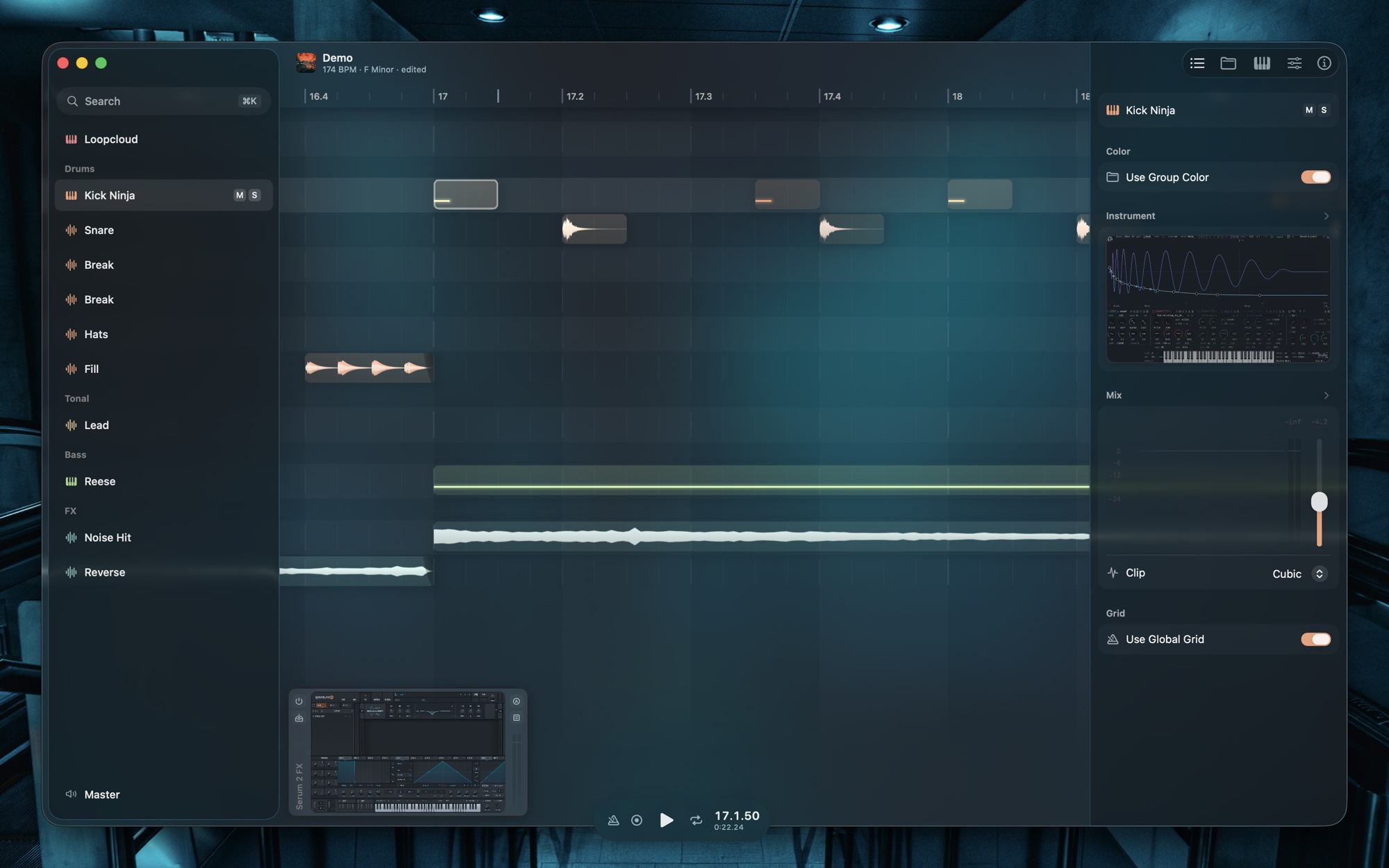Image resolution: width=1389 pixels, height=868 pixels.
Task: Select the Snare clip at 17.2
Action: point(594,229)
